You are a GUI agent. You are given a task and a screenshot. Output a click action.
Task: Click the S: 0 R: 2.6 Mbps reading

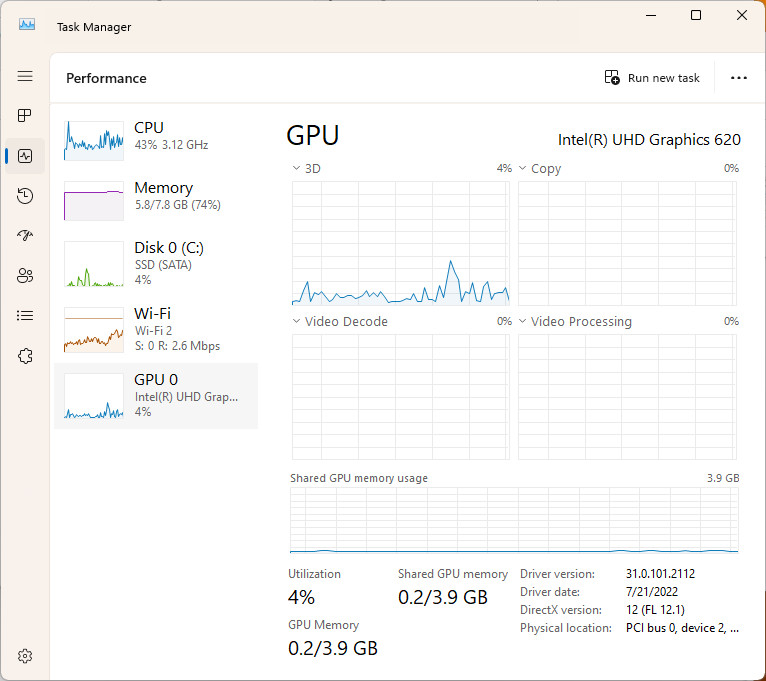tap(177, 346)
